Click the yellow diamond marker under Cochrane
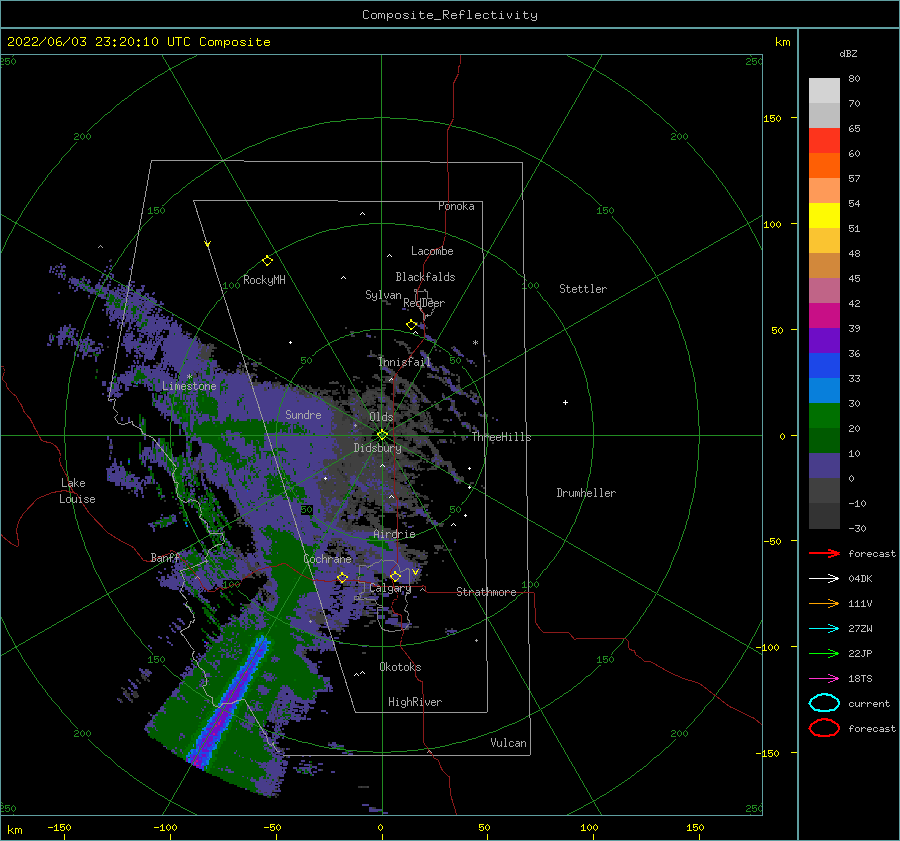 342,578
